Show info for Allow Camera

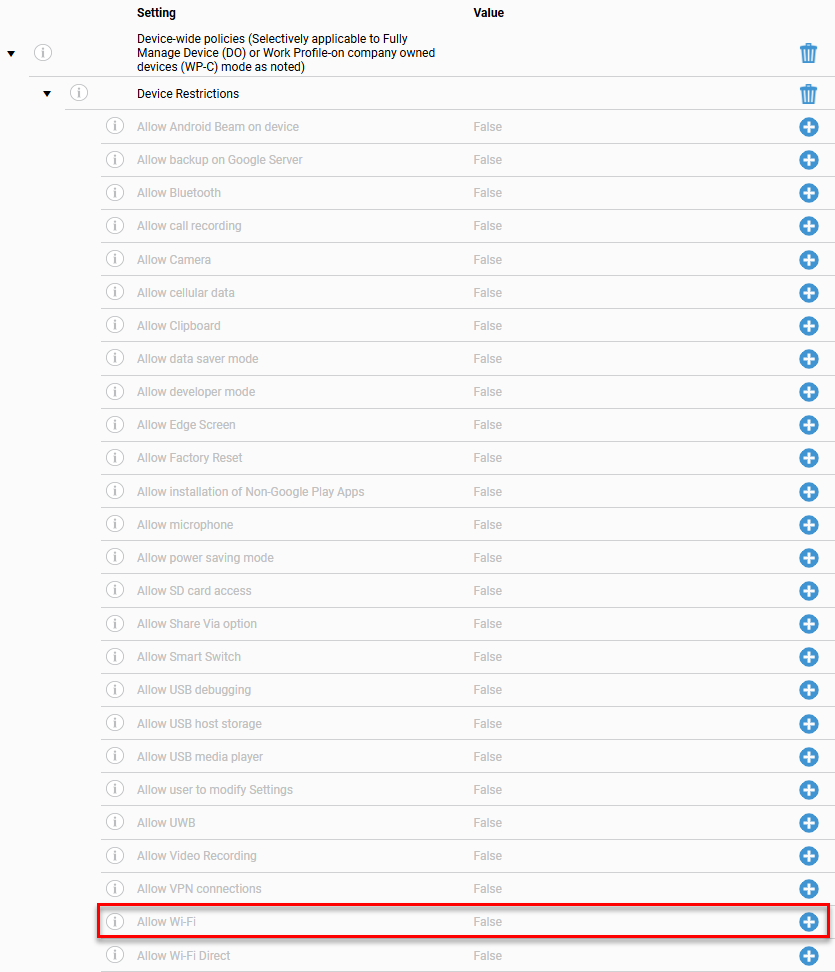[115, 258]
